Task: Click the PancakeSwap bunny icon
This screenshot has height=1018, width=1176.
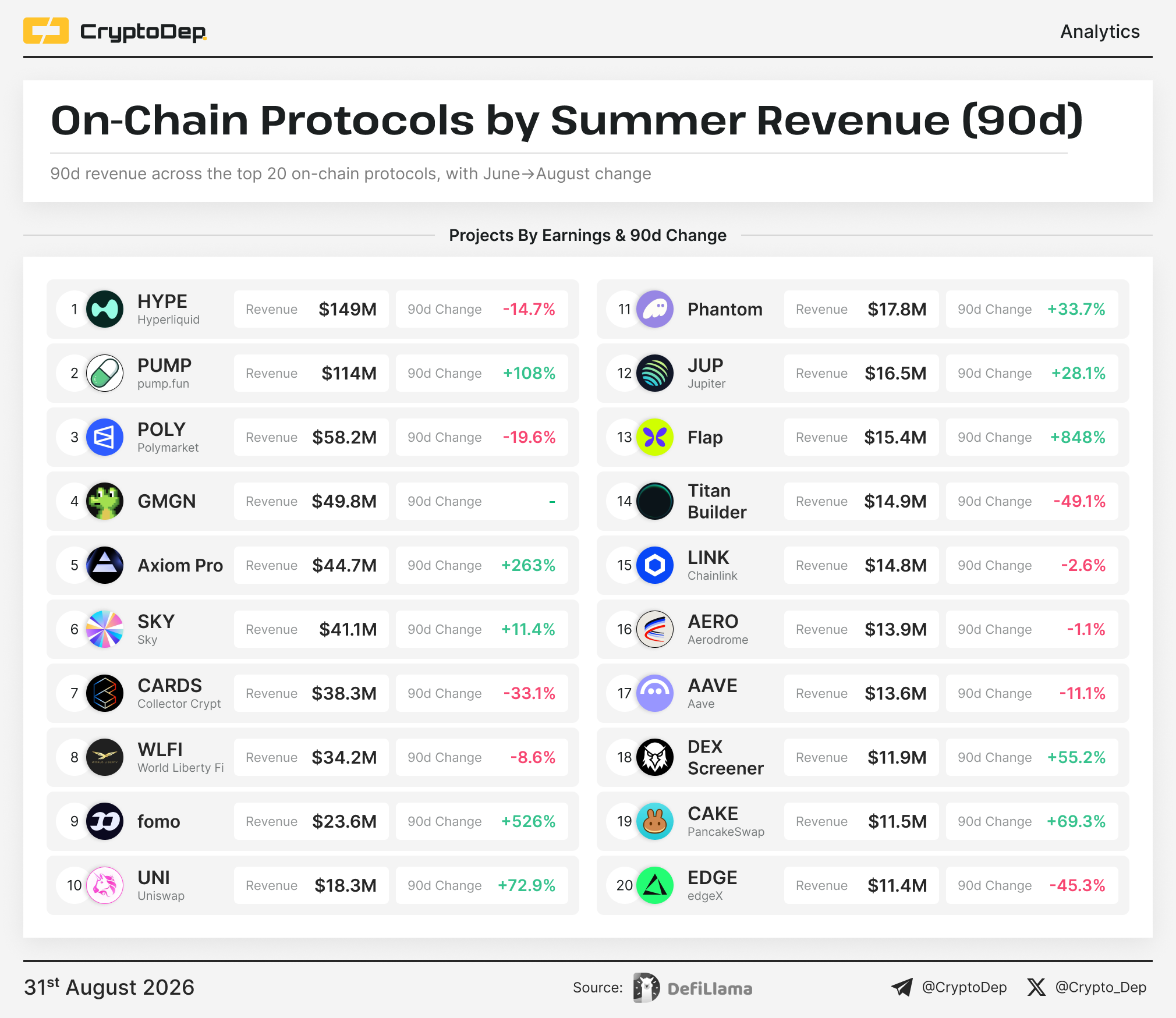Action: [x=655, y=821]
